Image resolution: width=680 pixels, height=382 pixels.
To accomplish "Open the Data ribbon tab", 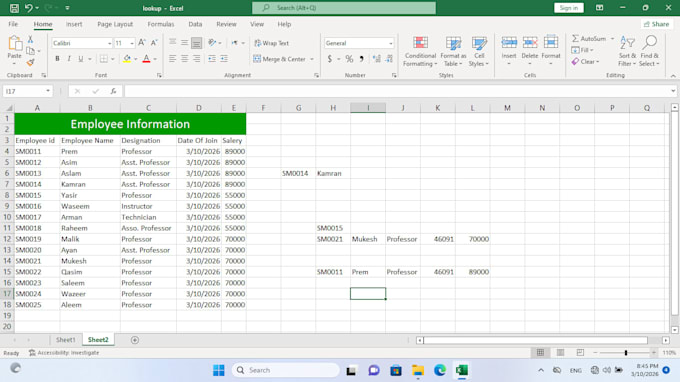I will tap(195, 24).
